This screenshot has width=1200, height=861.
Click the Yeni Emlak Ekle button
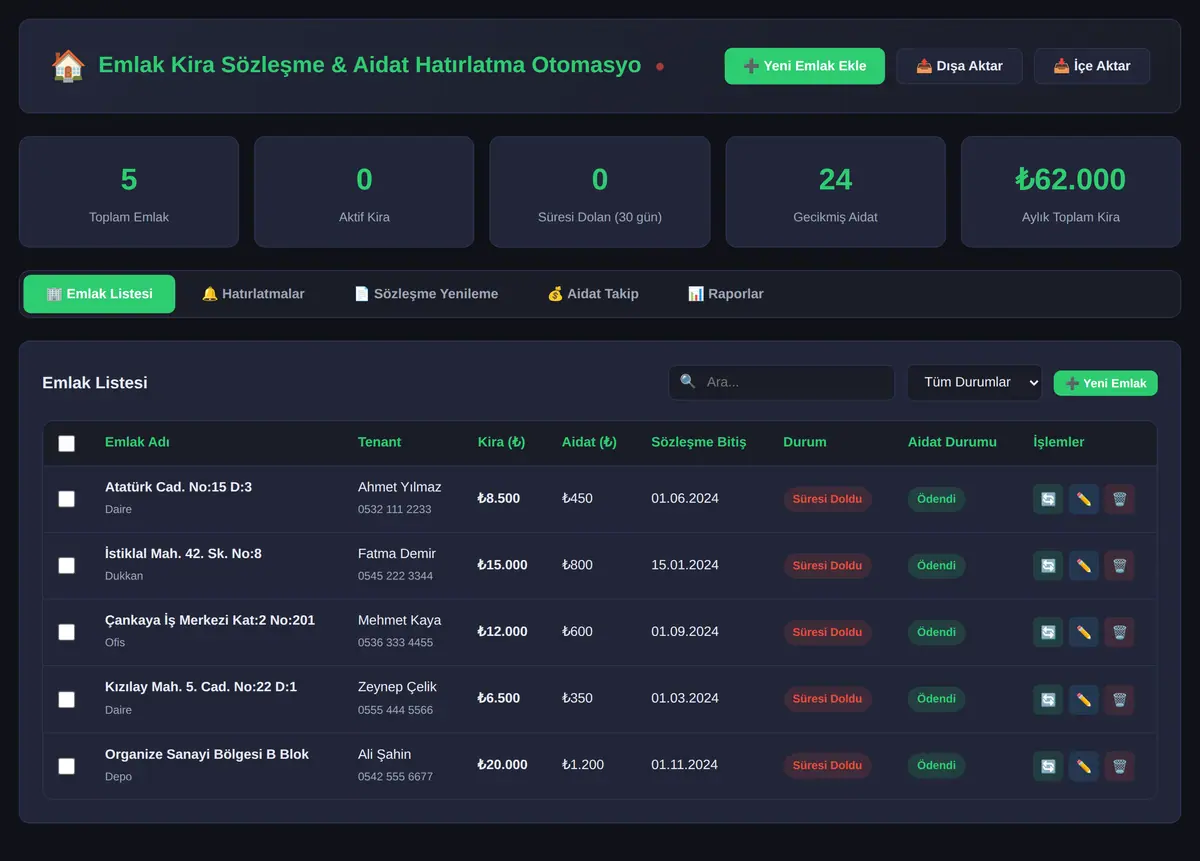tap(805, 66)
